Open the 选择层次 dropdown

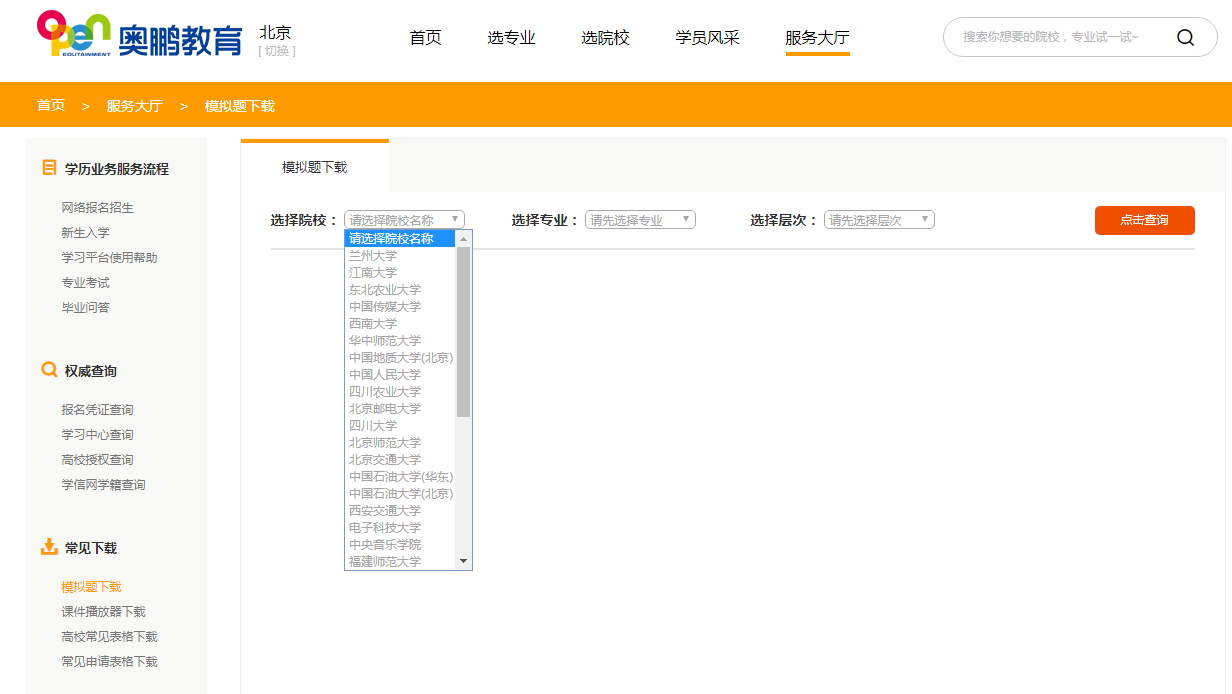tap(877, 219)
